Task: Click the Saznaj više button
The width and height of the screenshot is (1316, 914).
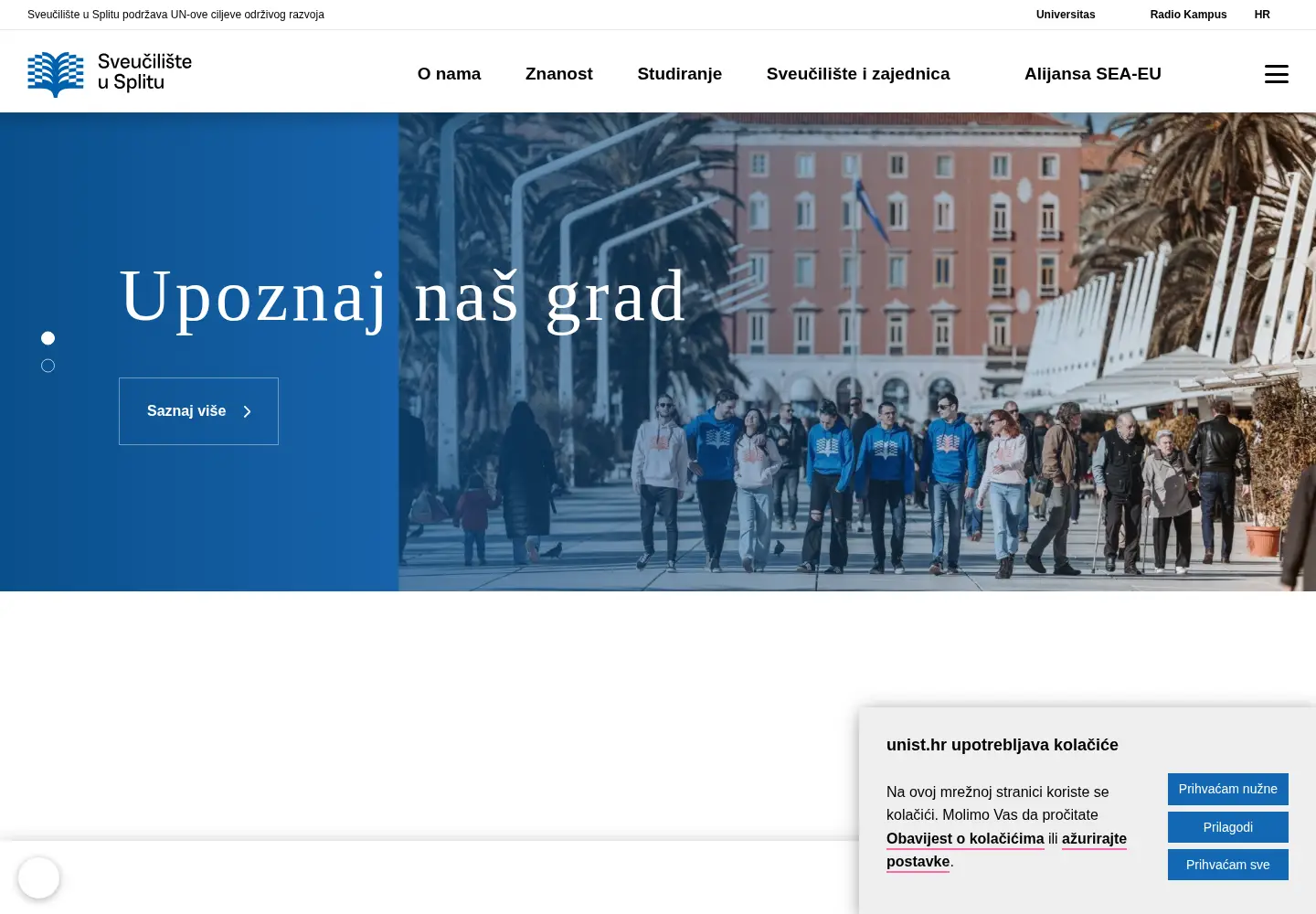Action: point(198,411)
